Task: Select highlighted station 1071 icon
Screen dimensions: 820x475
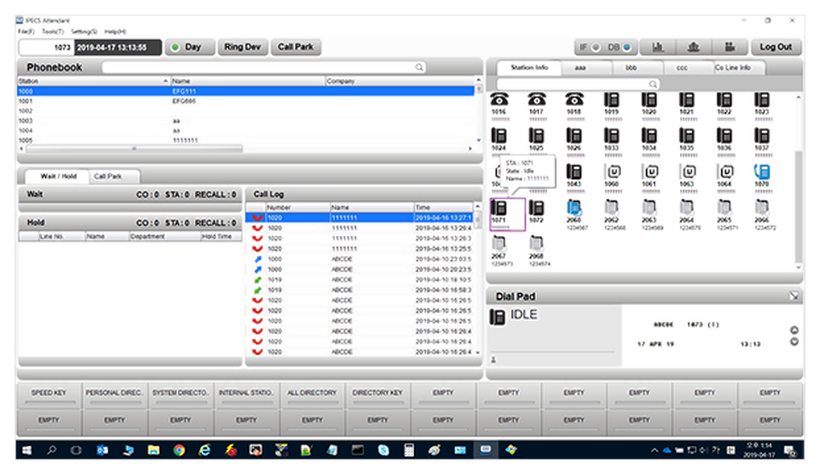Action: (499, 208)
